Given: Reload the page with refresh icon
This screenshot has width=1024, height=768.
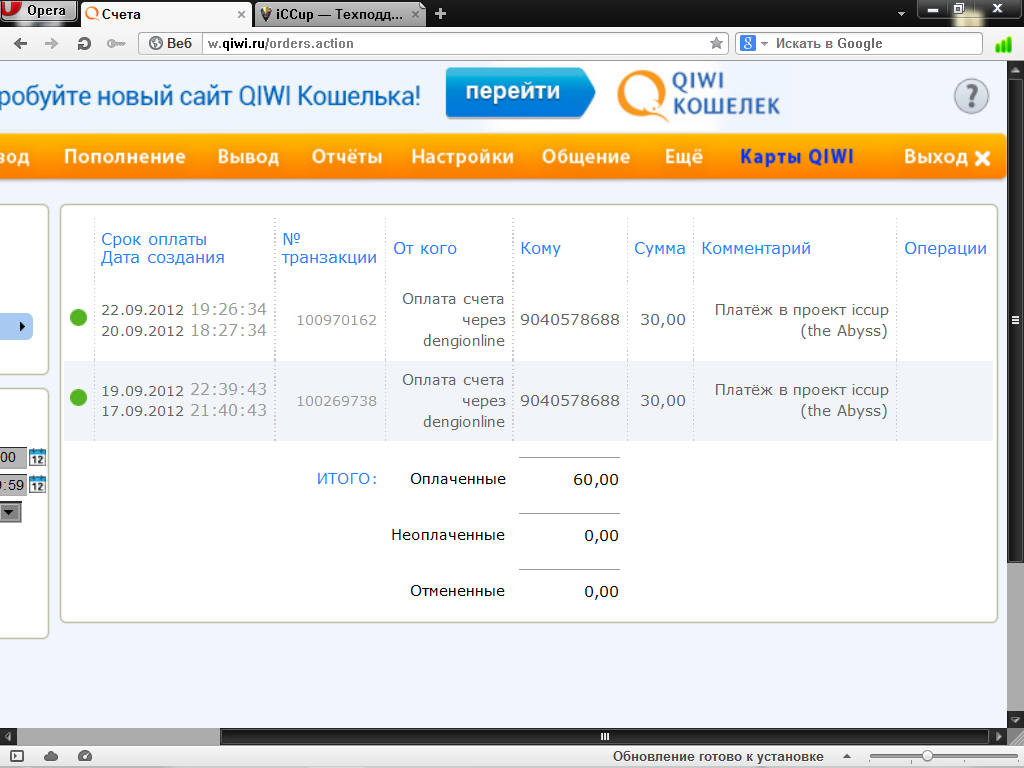Looking at the screenshot, I should (x=84, y=44).
